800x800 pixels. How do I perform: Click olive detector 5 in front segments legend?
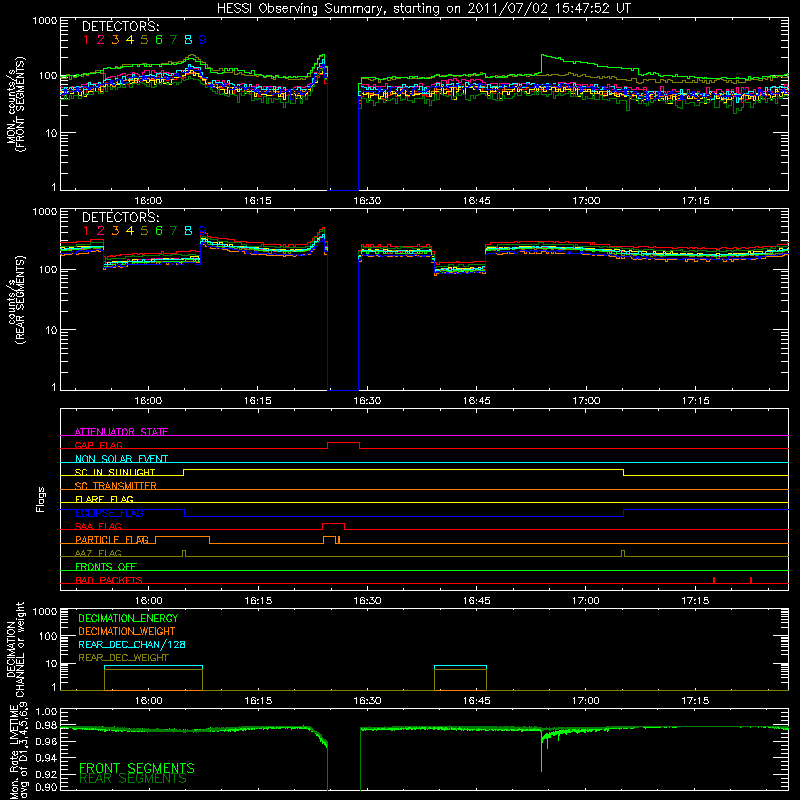coord(144,40)
